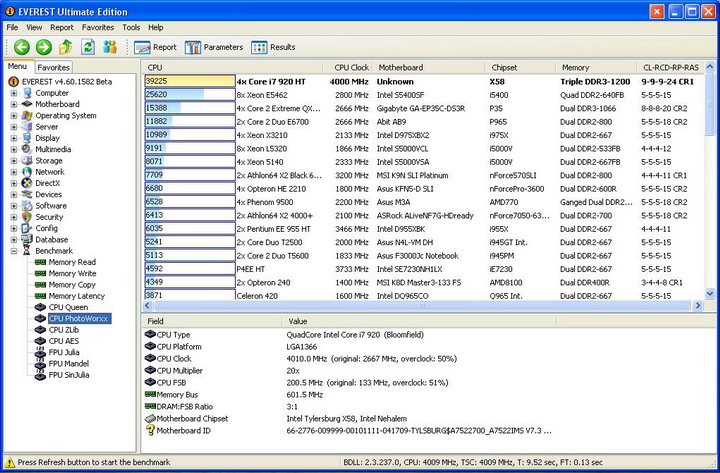Screen dimensions: 720x473
Task: Click the green Forward arrow icon
Action: pyautogui.click(x=44, y=47)
